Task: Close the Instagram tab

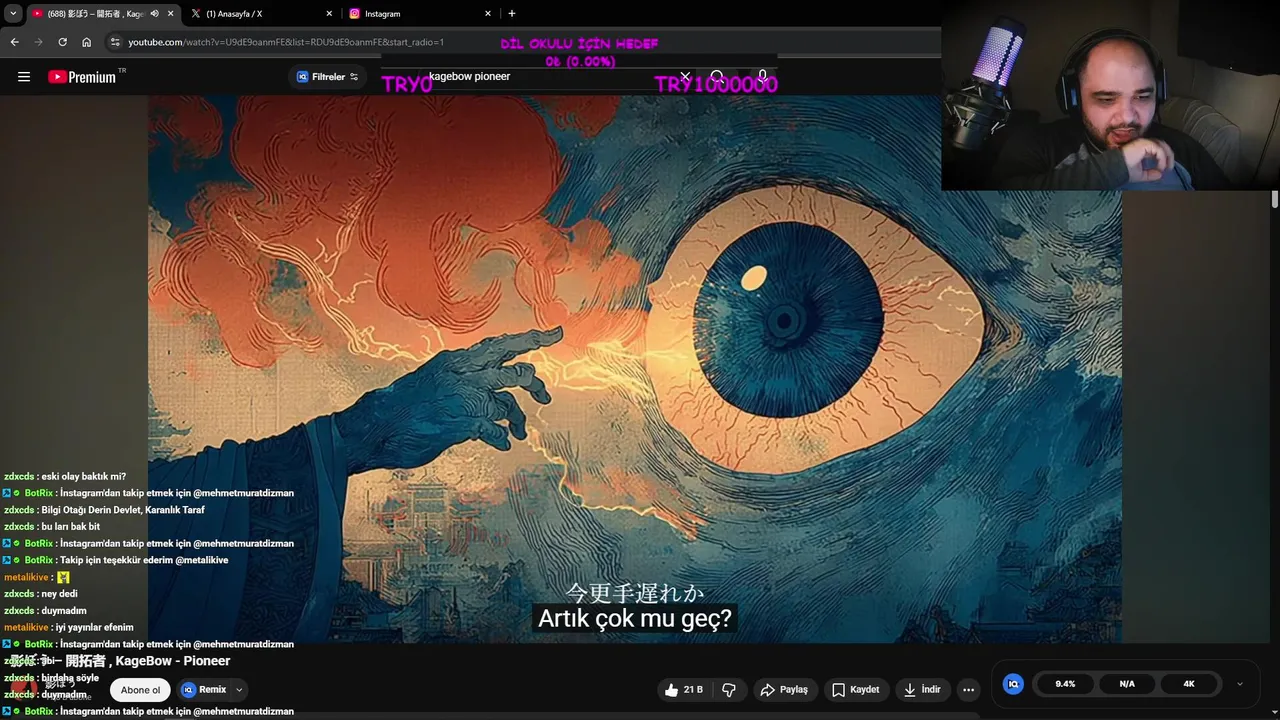Action: pos(488,14)
